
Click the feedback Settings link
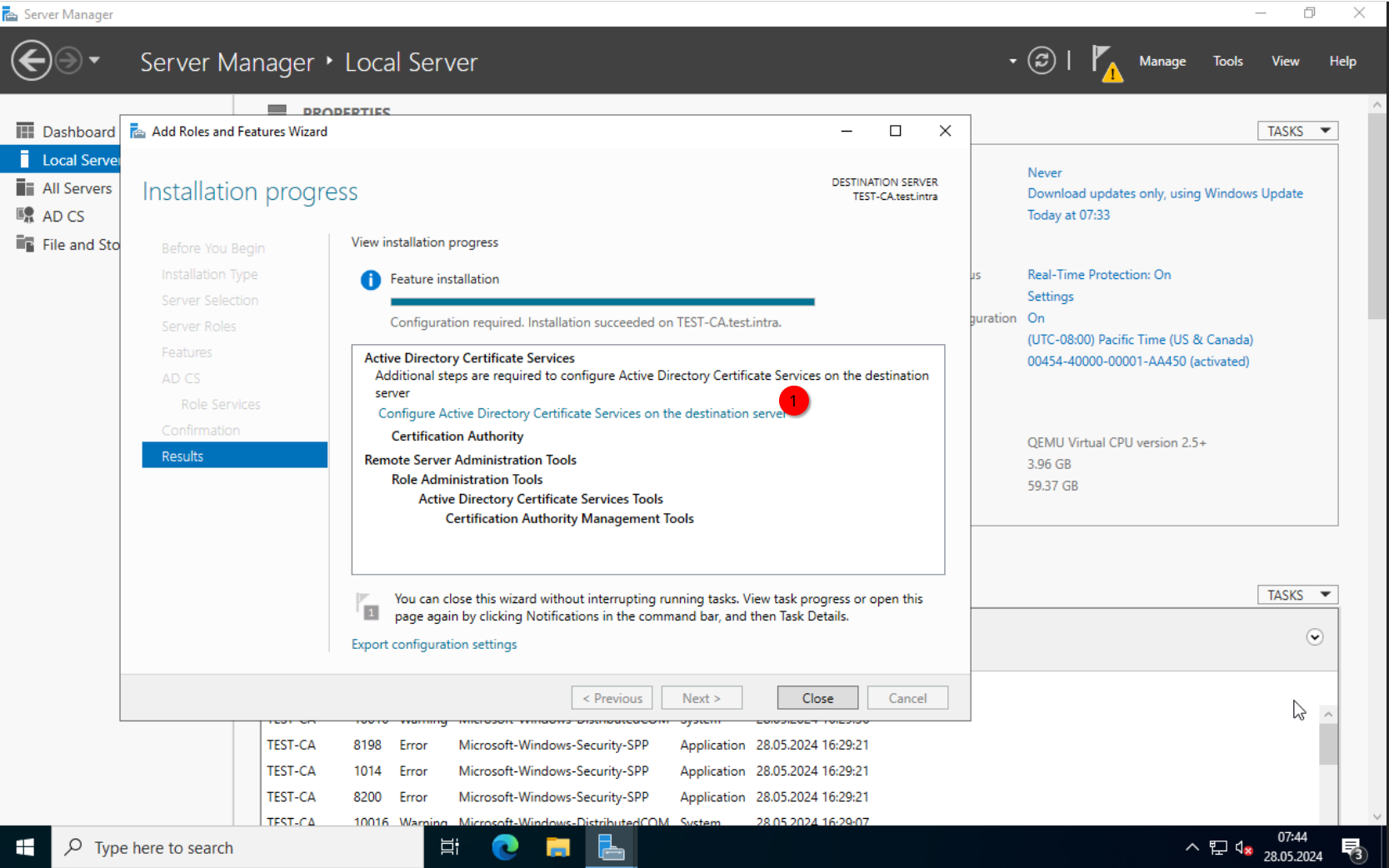coord(1050,297)
